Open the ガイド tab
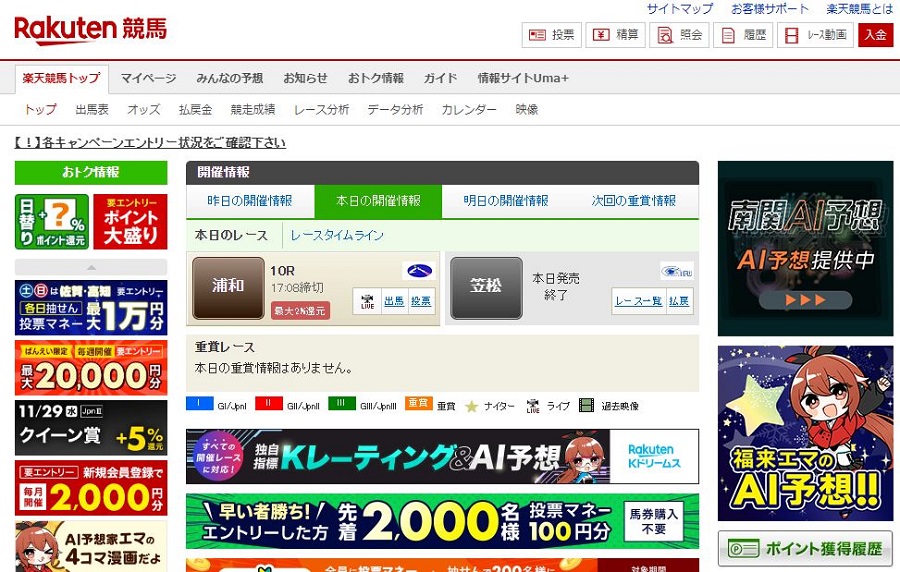The image size is (900, 572). pyautogui.click(x=441, y=78)
